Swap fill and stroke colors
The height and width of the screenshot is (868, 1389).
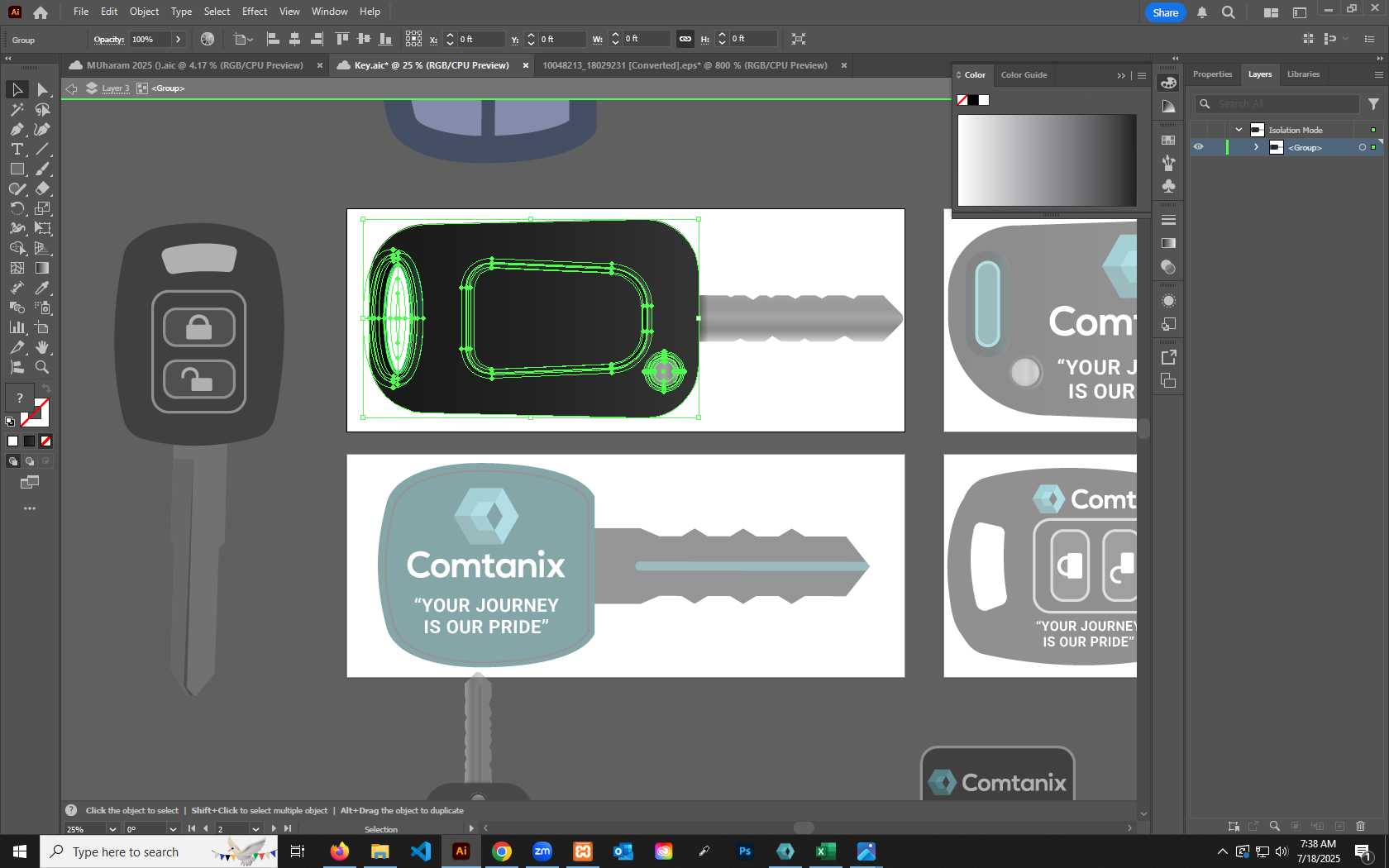point(46,389)
